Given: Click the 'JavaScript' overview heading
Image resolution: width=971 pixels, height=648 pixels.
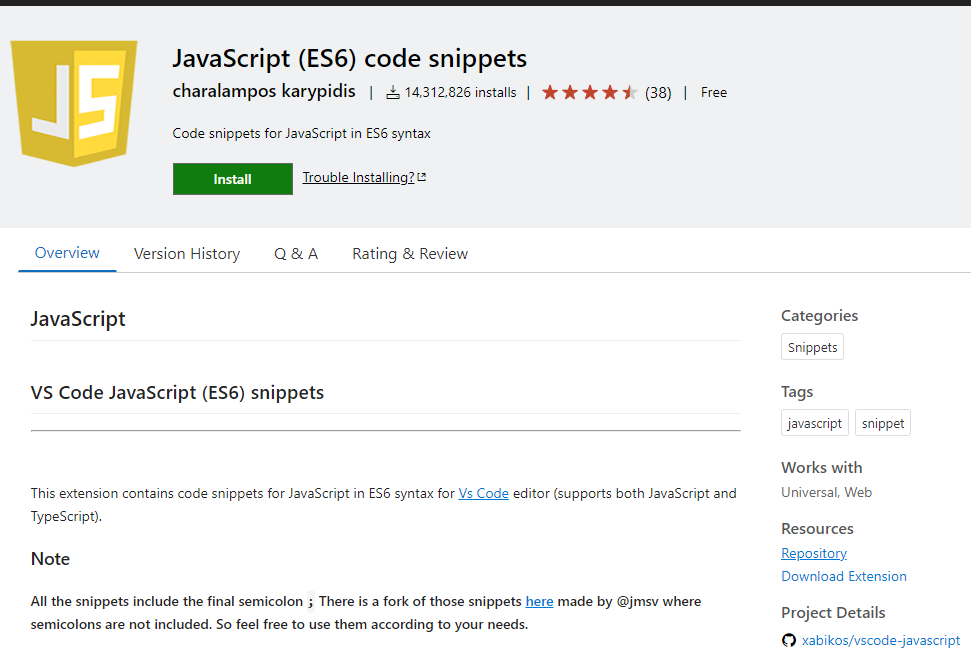Looking at the screenshot, I should (x=78, y=319).
